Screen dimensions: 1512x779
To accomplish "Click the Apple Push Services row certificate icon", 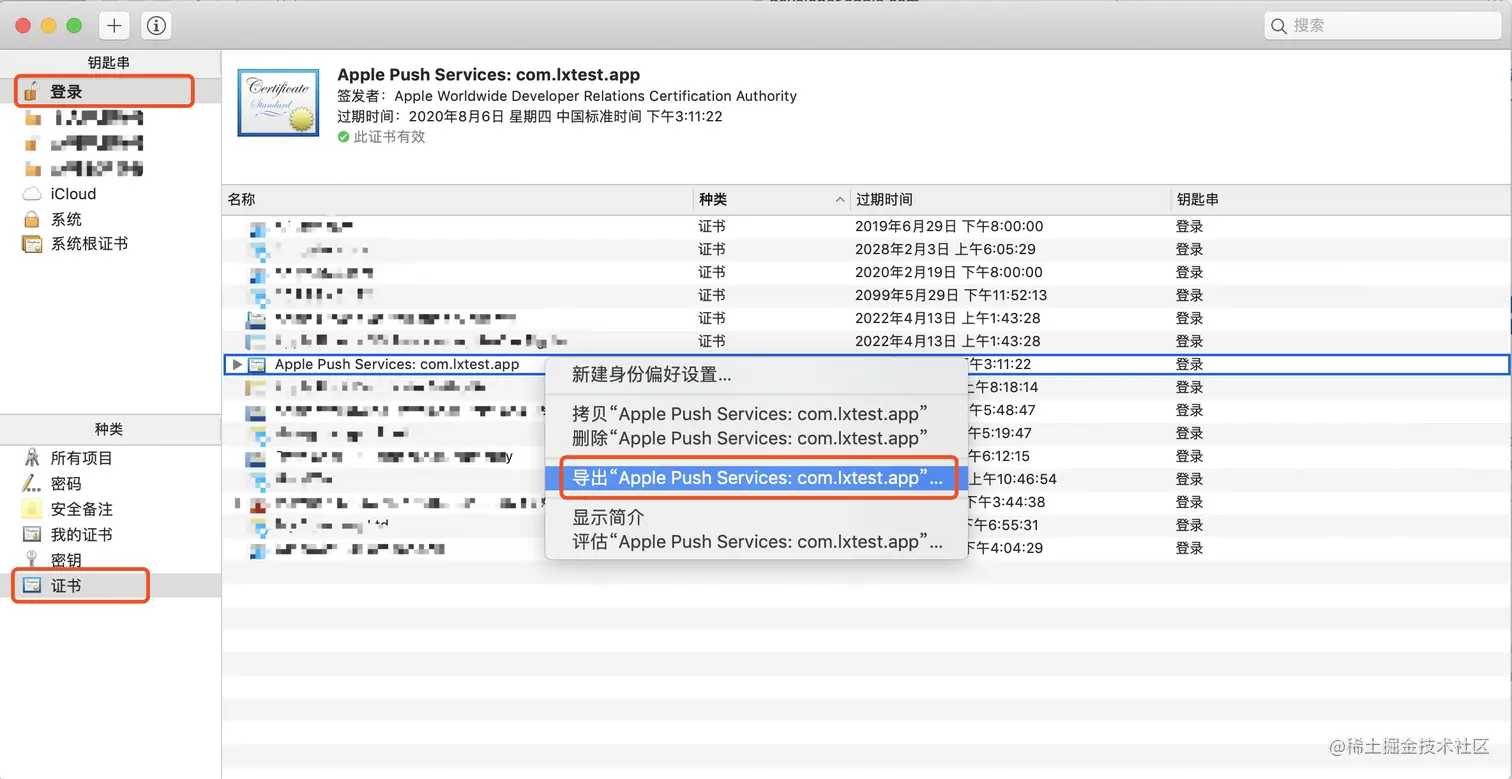I will pos(256,365).
